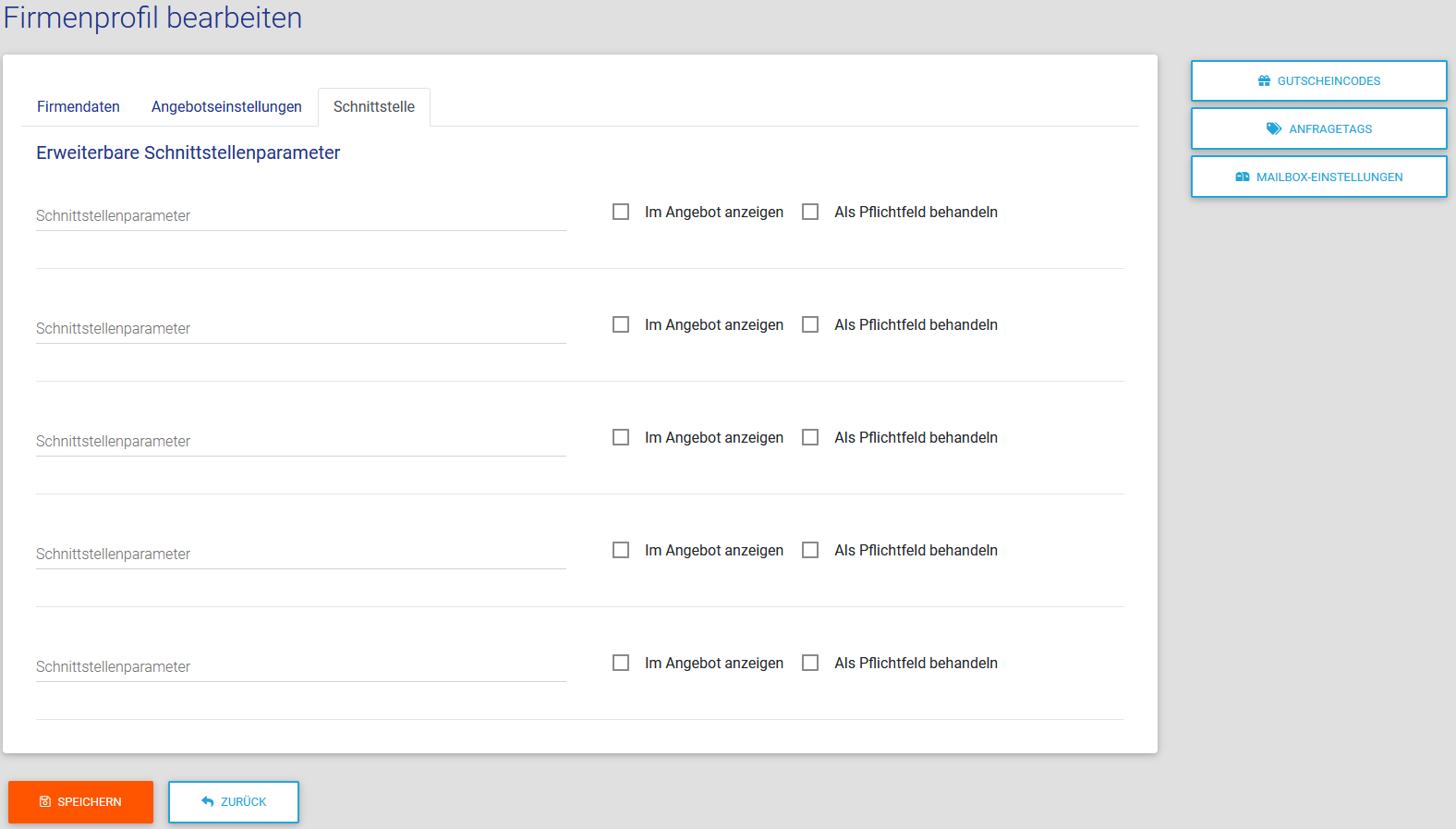The image size is (1456, 829).
Task: Mark first parameter 'Als Pflichtfeld behandeln'
Action: click(810, 212)
